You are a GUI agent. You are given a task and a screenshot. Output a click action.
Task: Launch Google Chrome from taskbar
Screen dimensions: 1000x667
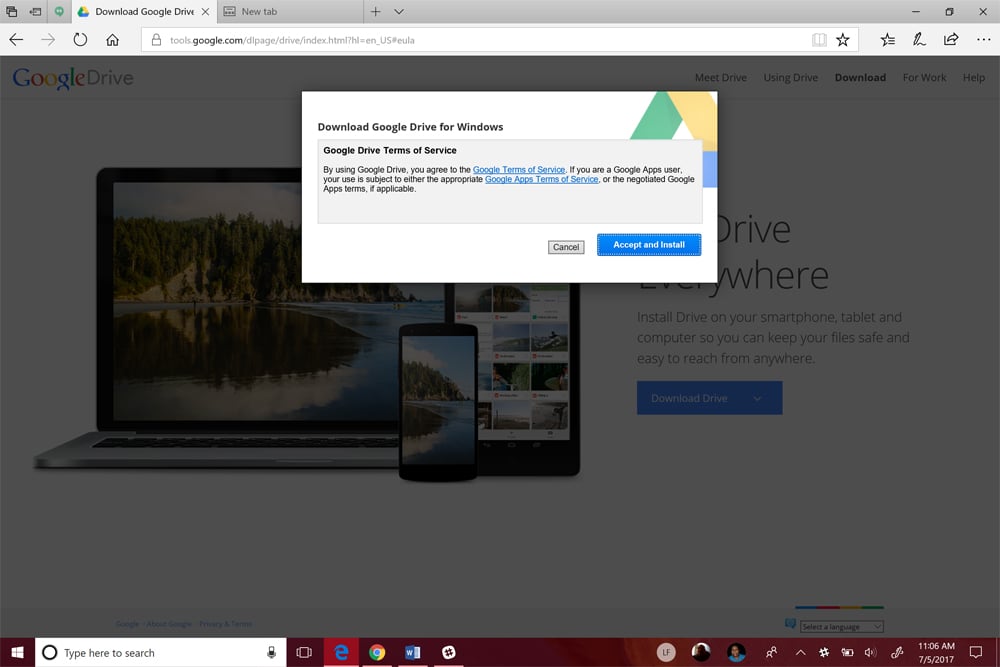point(377,652)
